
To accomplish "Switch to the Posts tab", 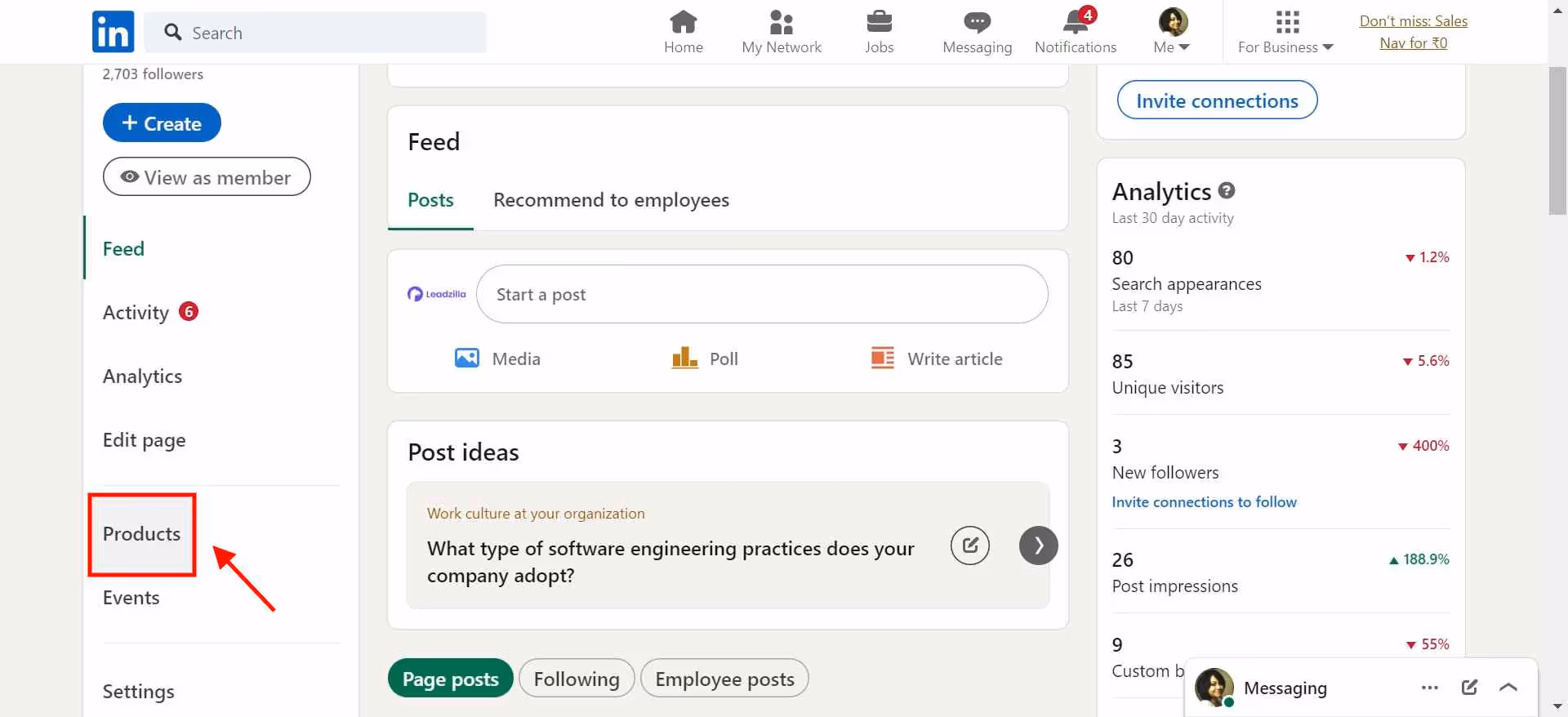I will [430, 200].
